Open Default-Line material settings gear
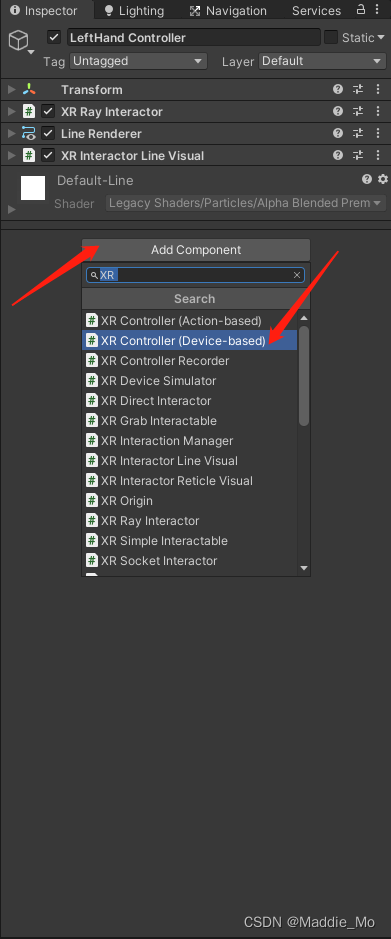The height and width of the screenshot is (939, 391). pos(383,179)
